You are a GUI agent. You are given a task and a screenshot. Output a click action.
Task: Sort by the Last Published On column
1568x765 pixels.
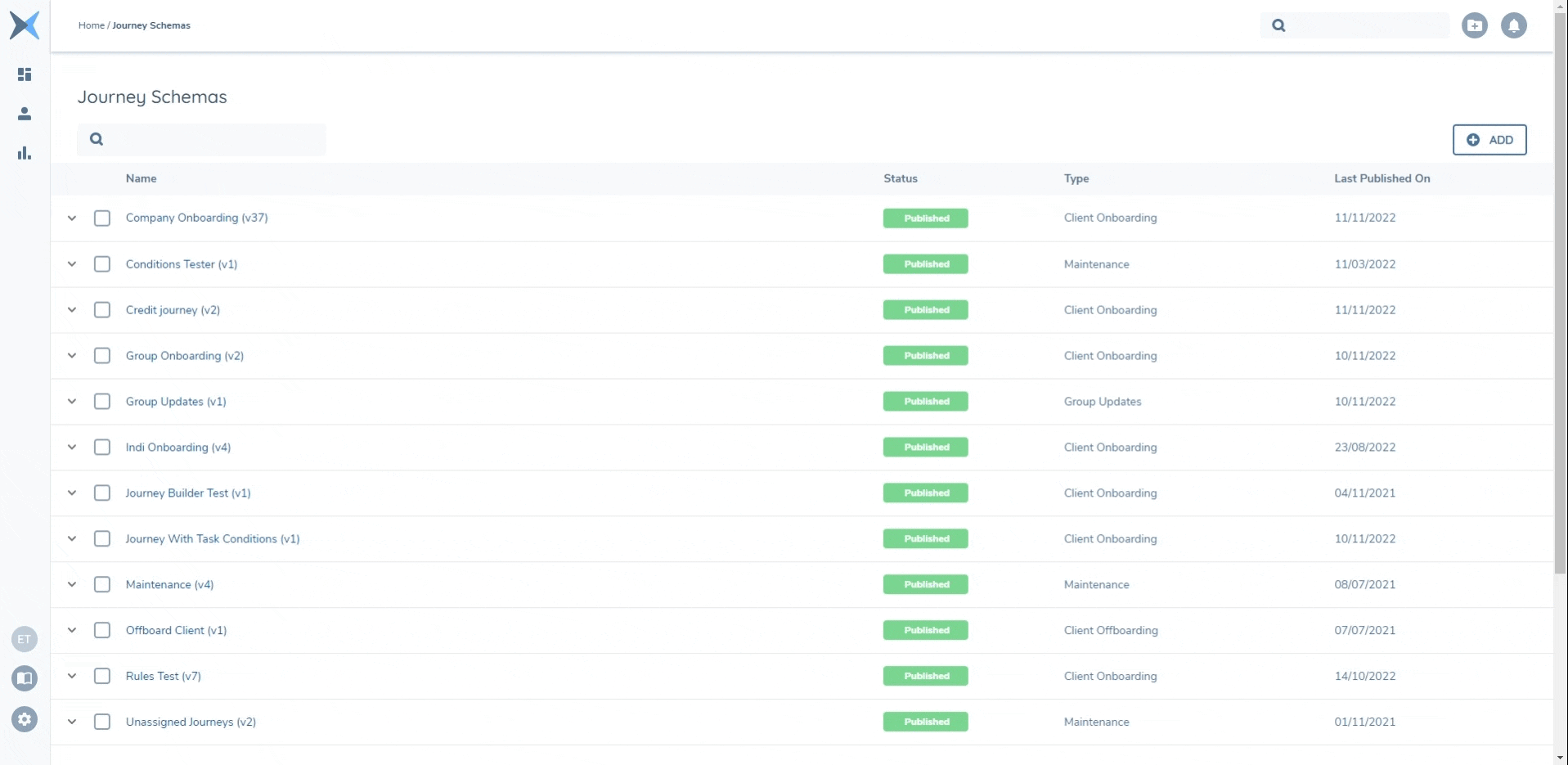point(1382,178)
